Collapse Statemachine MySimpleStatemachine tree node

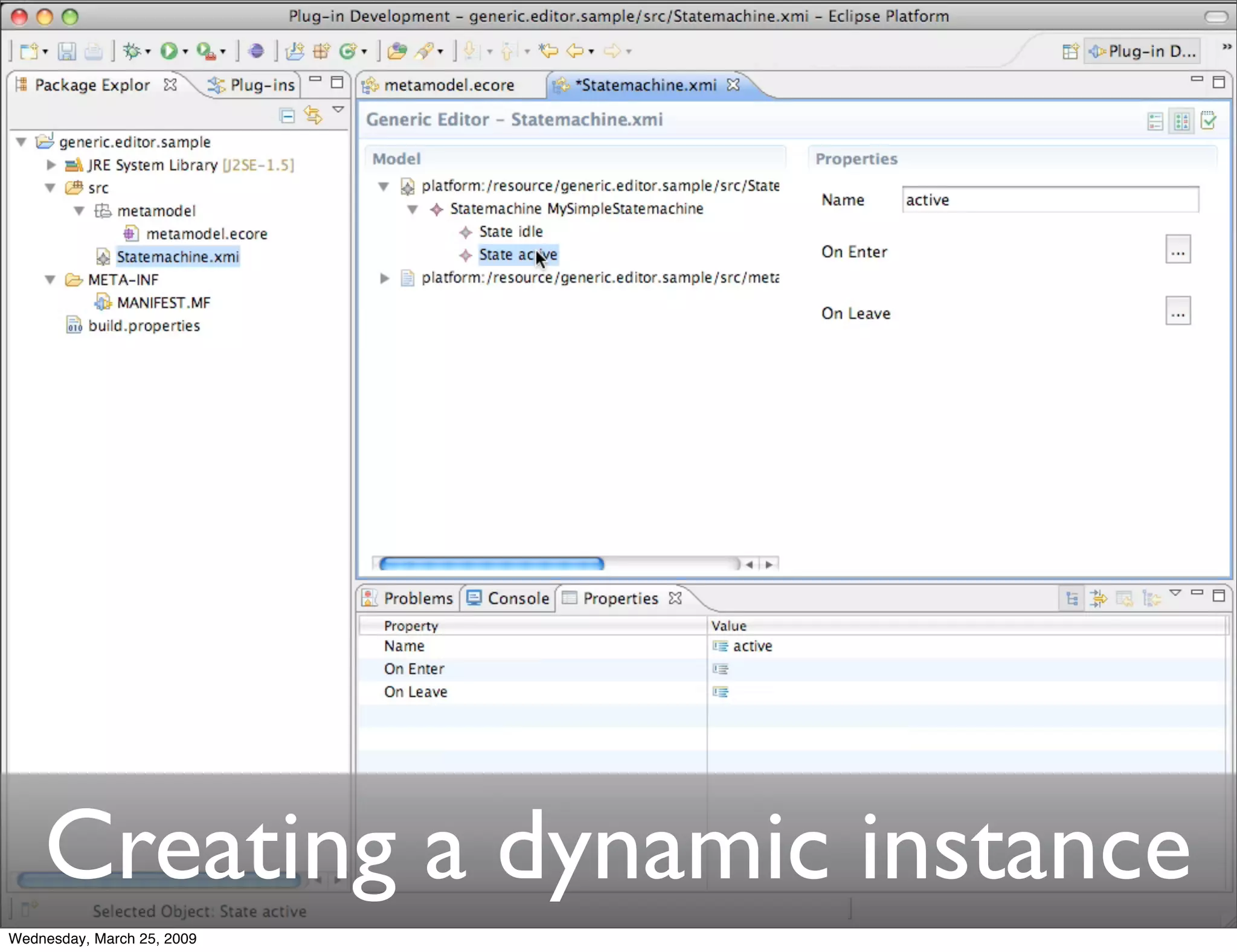point(413,209)
